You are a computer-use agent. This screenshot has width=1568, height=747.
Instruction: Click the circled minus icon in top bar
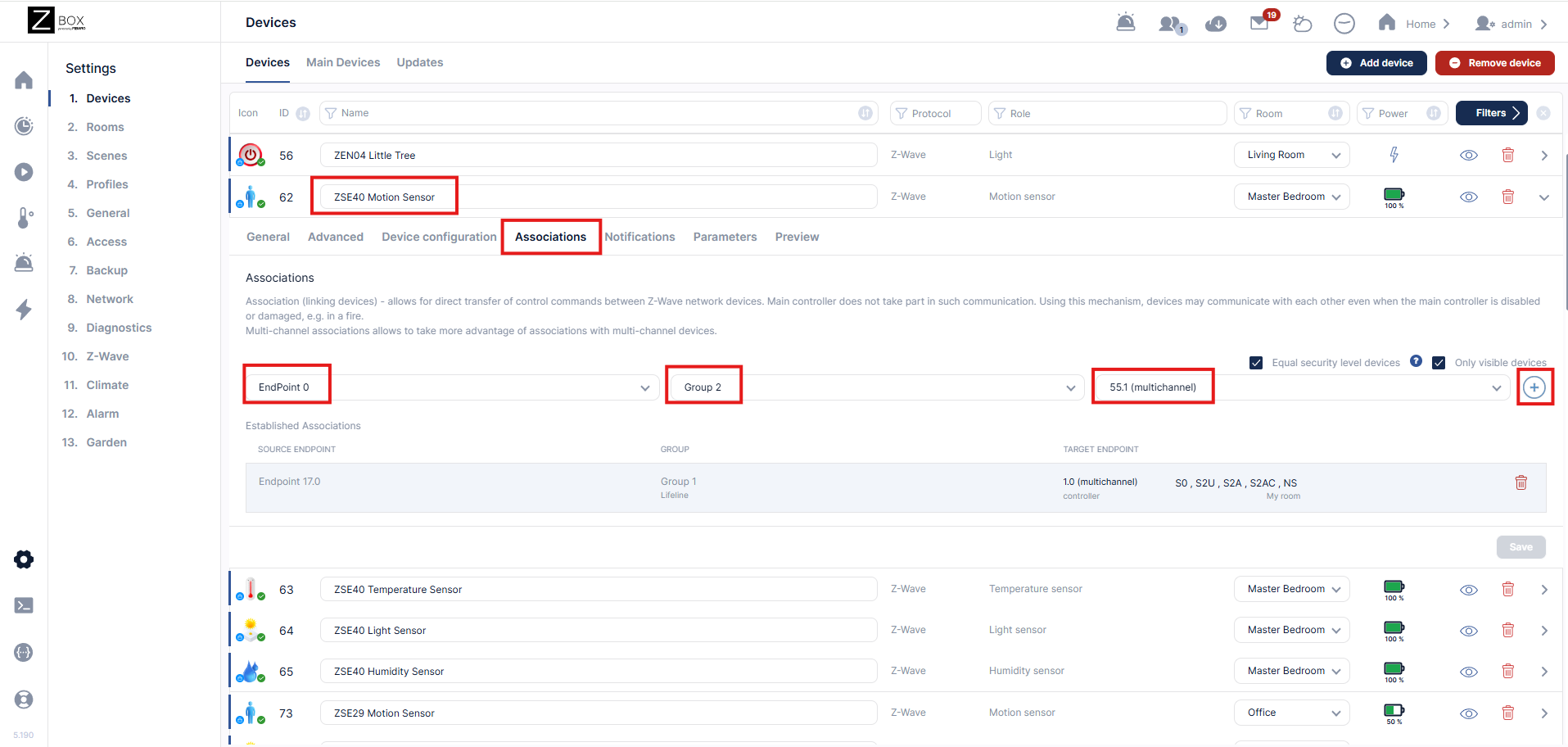[1344, 24]
